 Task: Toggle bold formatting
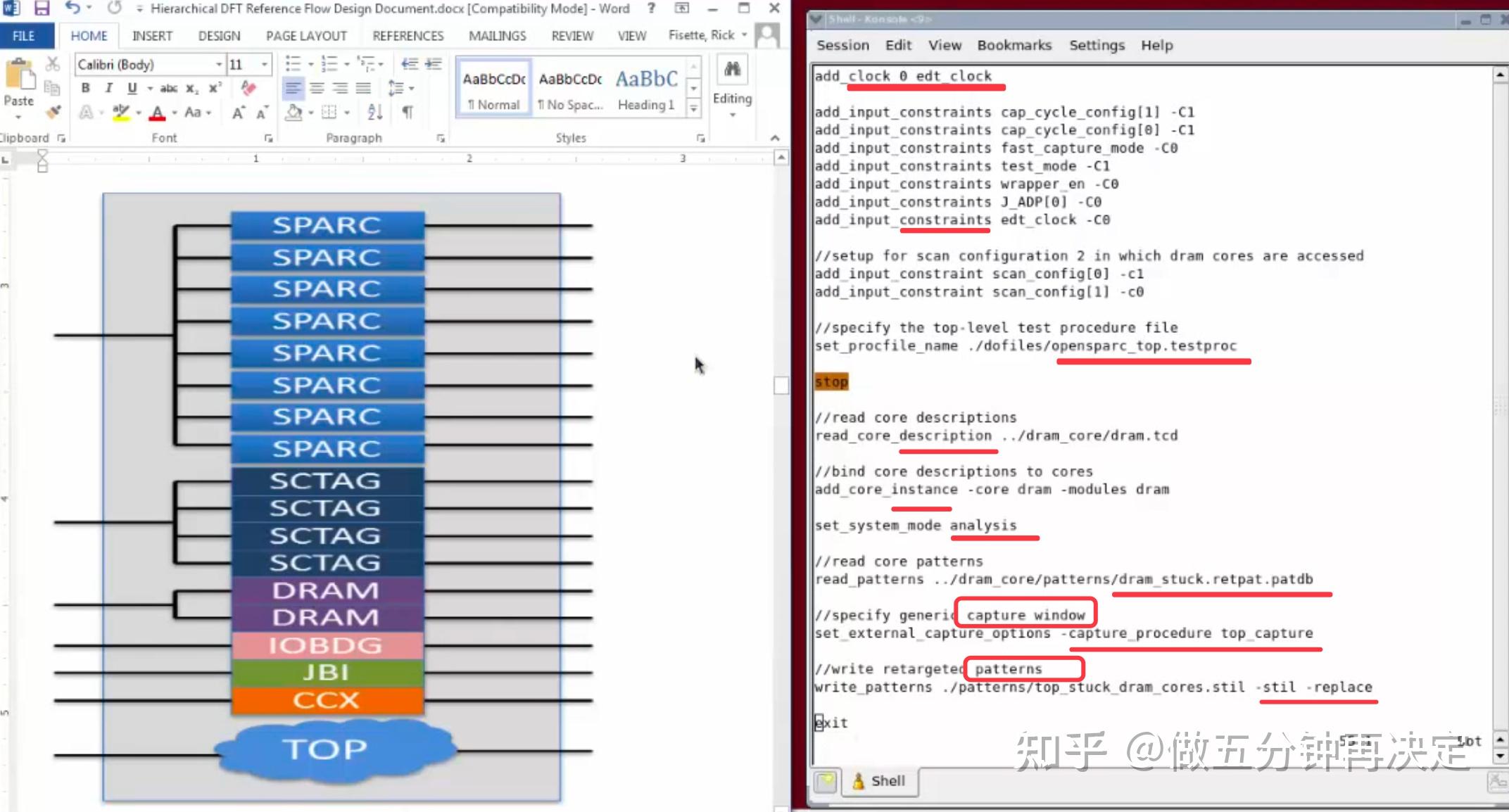86,88
